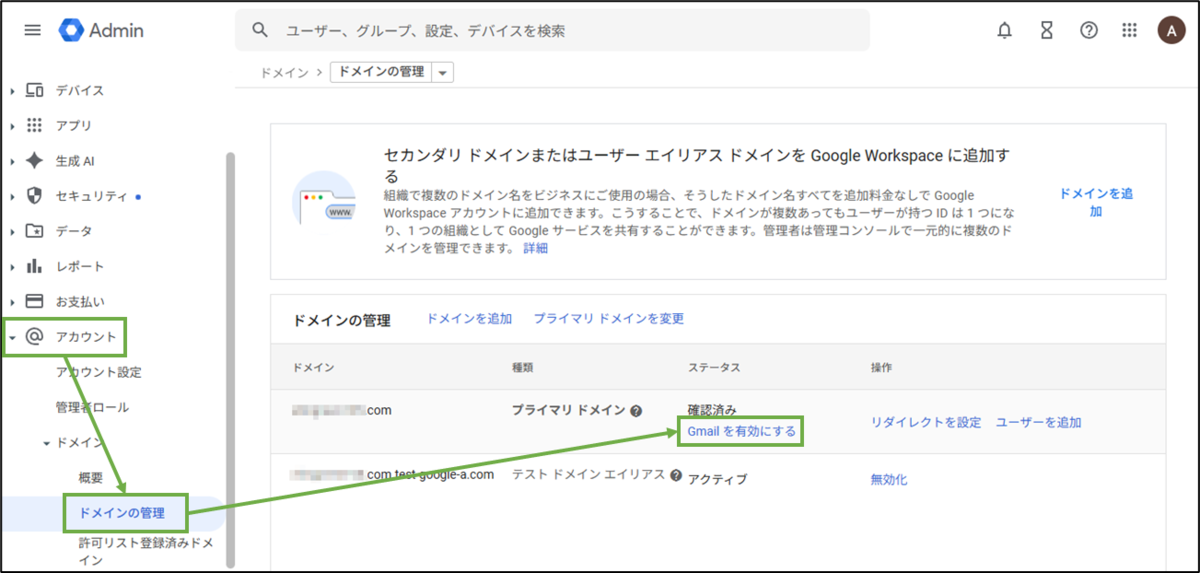The image size is (1200, 573).
Task: Open 概要 under ドメイン
Action: pos(91,478)
